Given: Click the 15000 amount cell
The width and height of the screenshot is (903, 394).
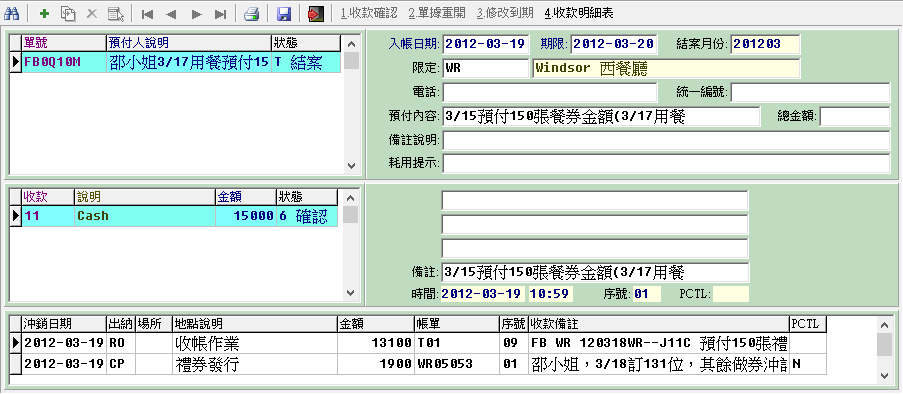Looking at the screenshot, I should tap(245, 216).
